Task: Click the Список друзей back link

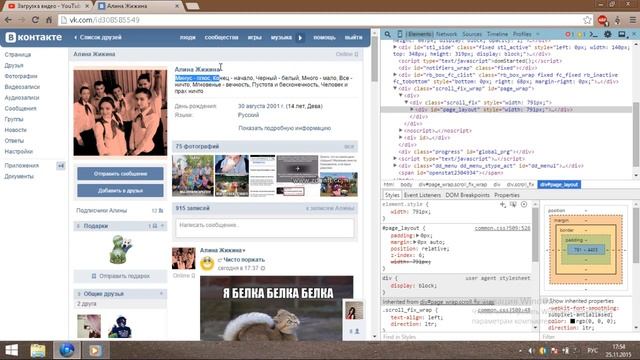Action: point(98,38)
